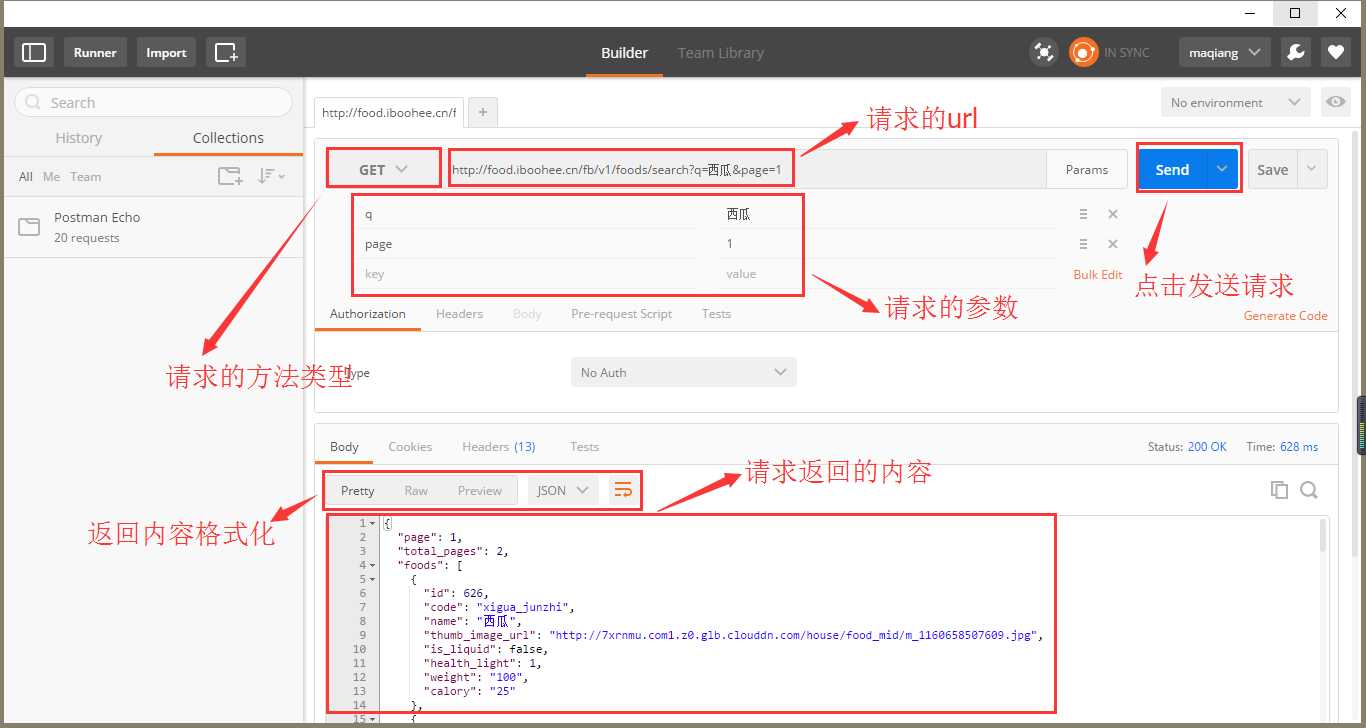
Task: Create a new collection using the folder-plus icon
Action: point(230,176)
